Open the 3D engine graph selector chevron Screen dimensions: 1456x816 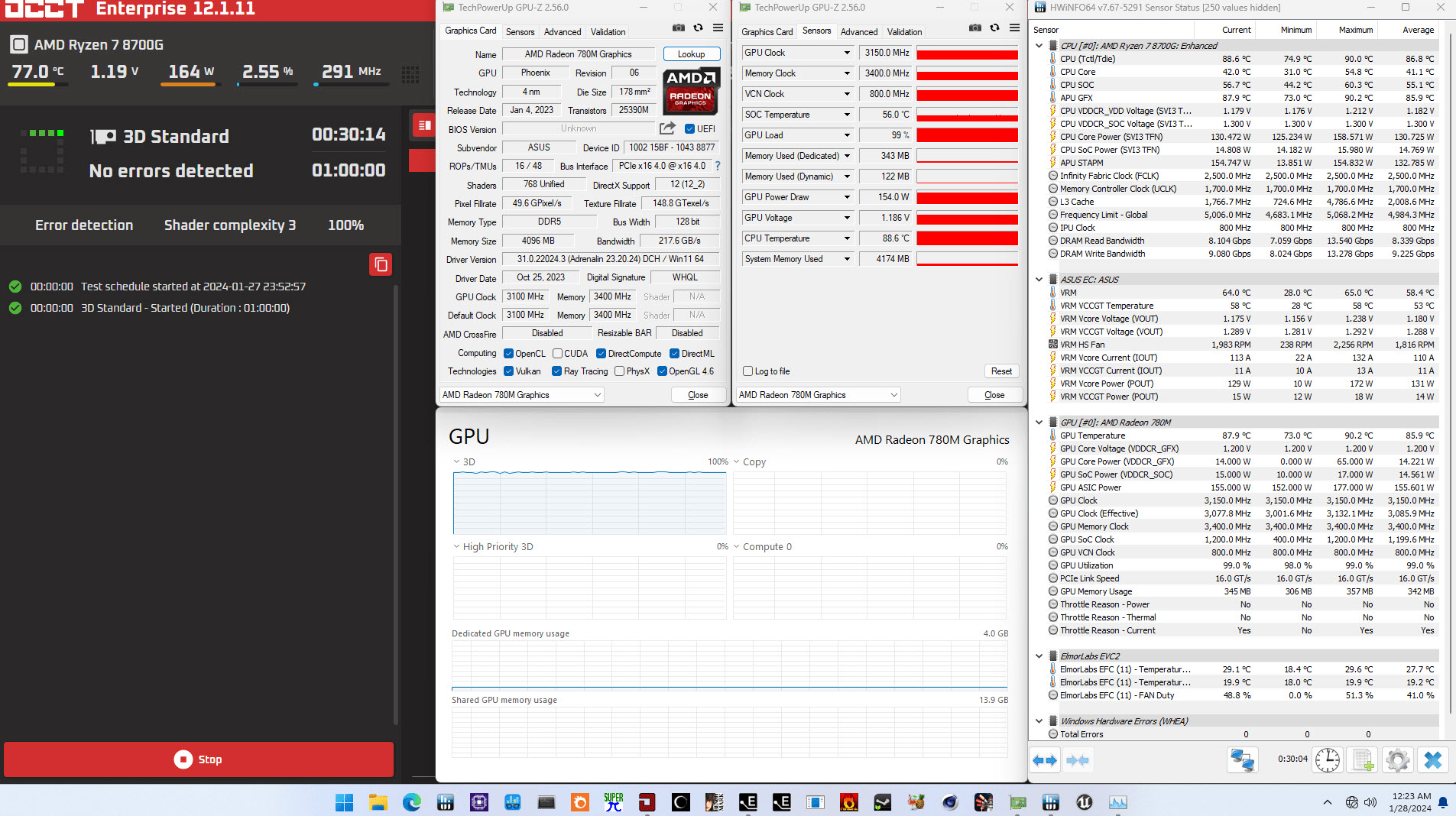tap(456, 461)
